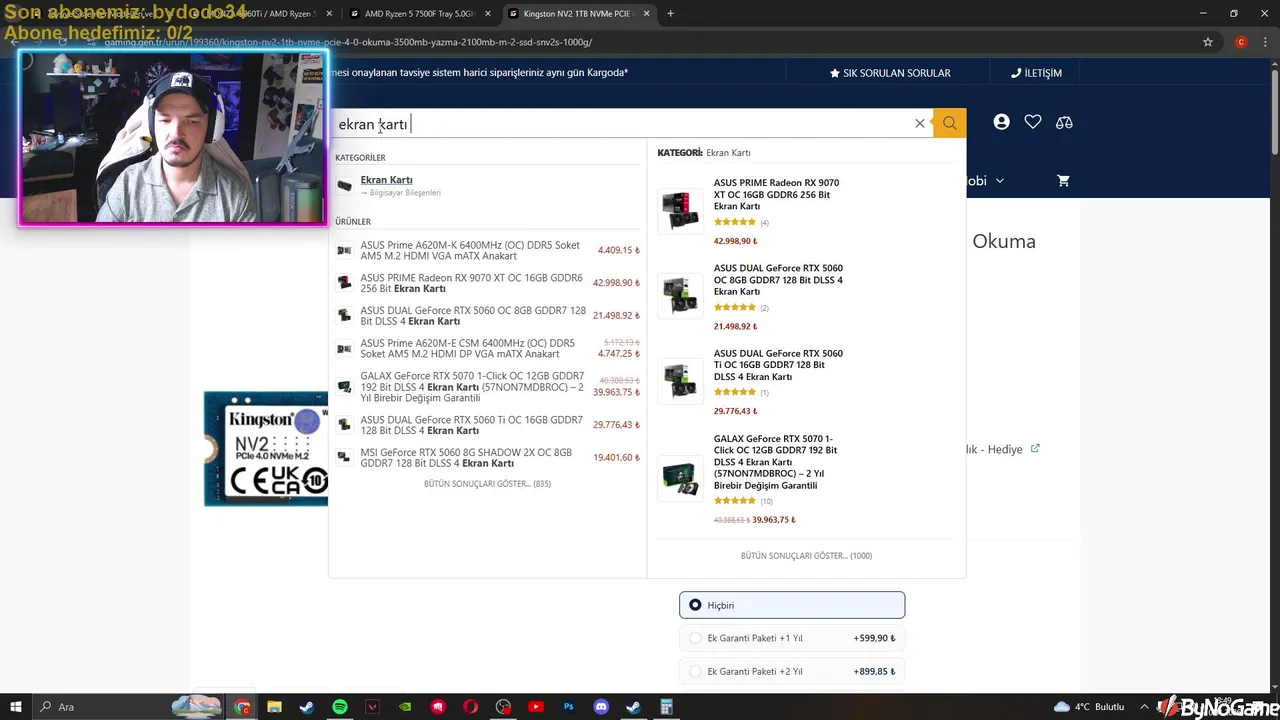Open the product compare scale icon
Image resolution: width=1280 pixels, height=720 pixels.
point(1064,122)
